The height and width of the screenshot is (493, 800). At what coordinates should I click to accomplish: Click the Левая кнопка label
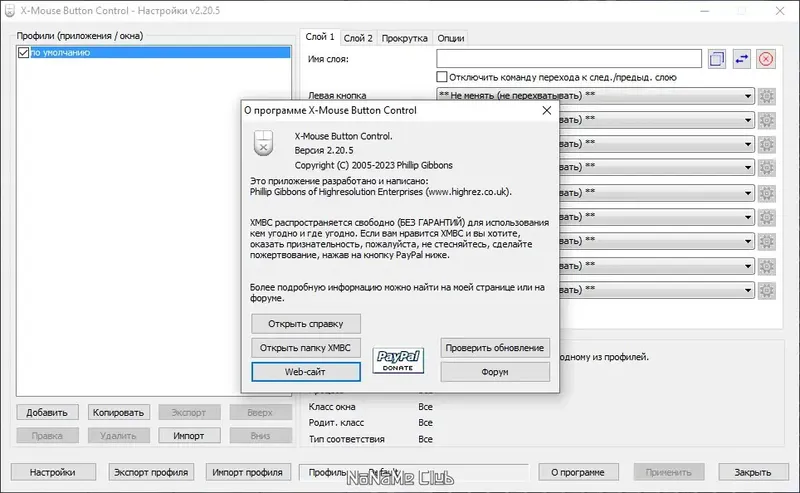[x=337, y=95]
